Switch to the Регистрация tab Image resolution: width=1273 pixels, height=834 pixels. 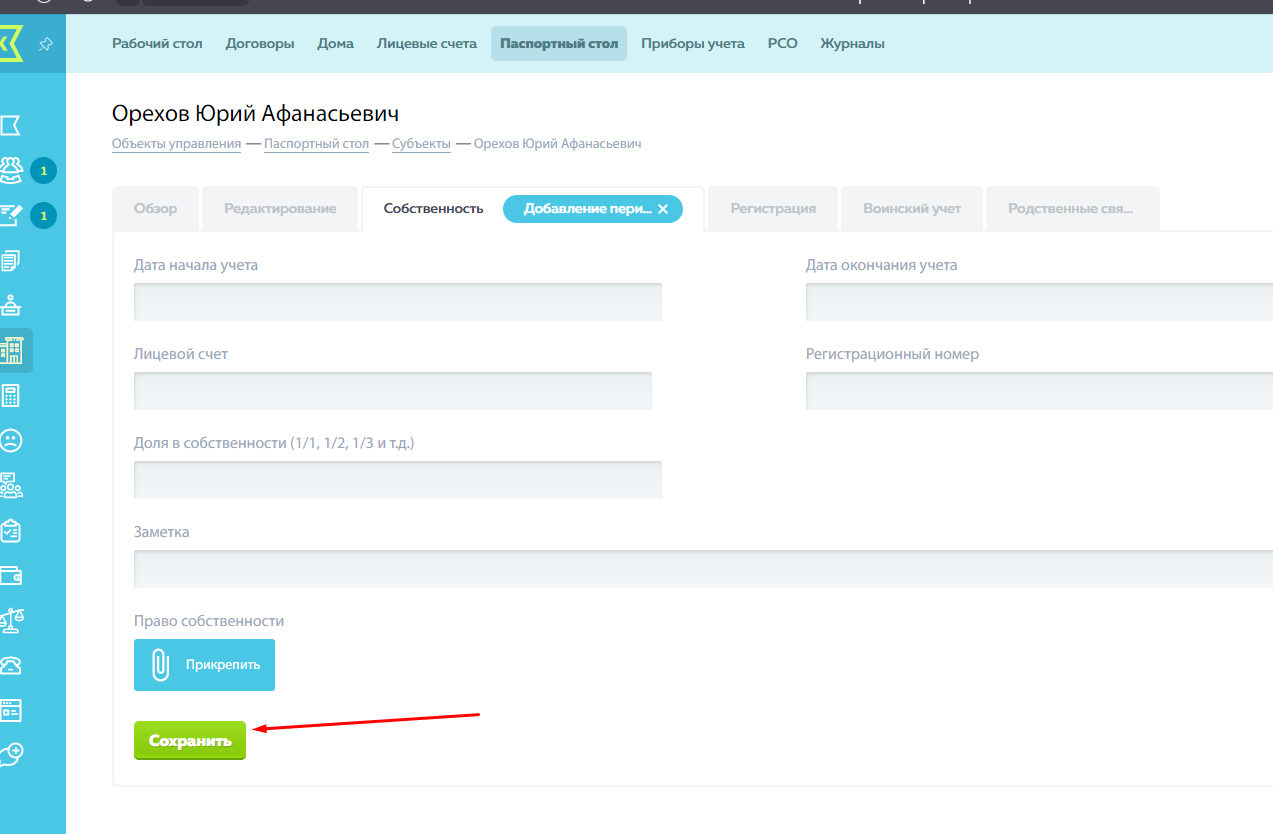(773, 209)
